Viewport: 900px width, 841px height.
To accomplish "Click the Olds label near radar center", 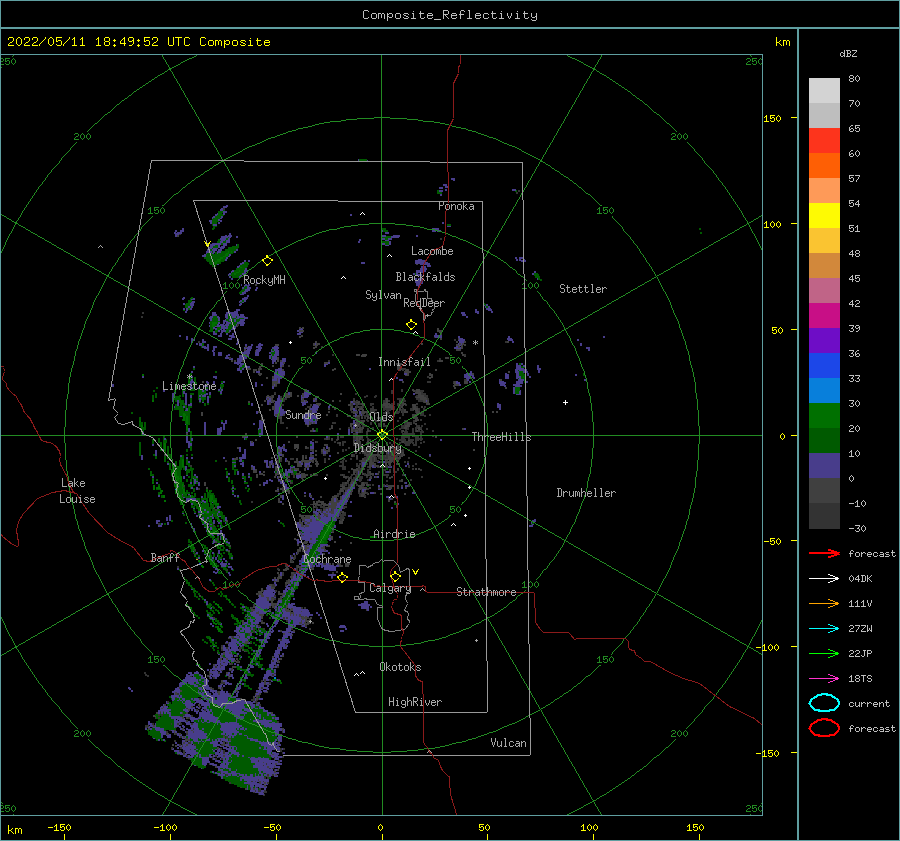I will 381,417.
